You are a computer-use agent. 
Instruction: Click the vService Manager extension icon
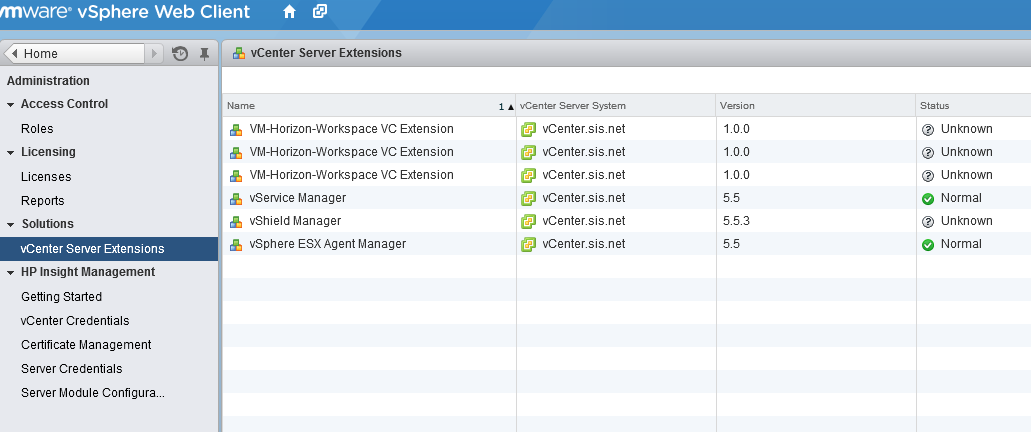coord(235,199)
